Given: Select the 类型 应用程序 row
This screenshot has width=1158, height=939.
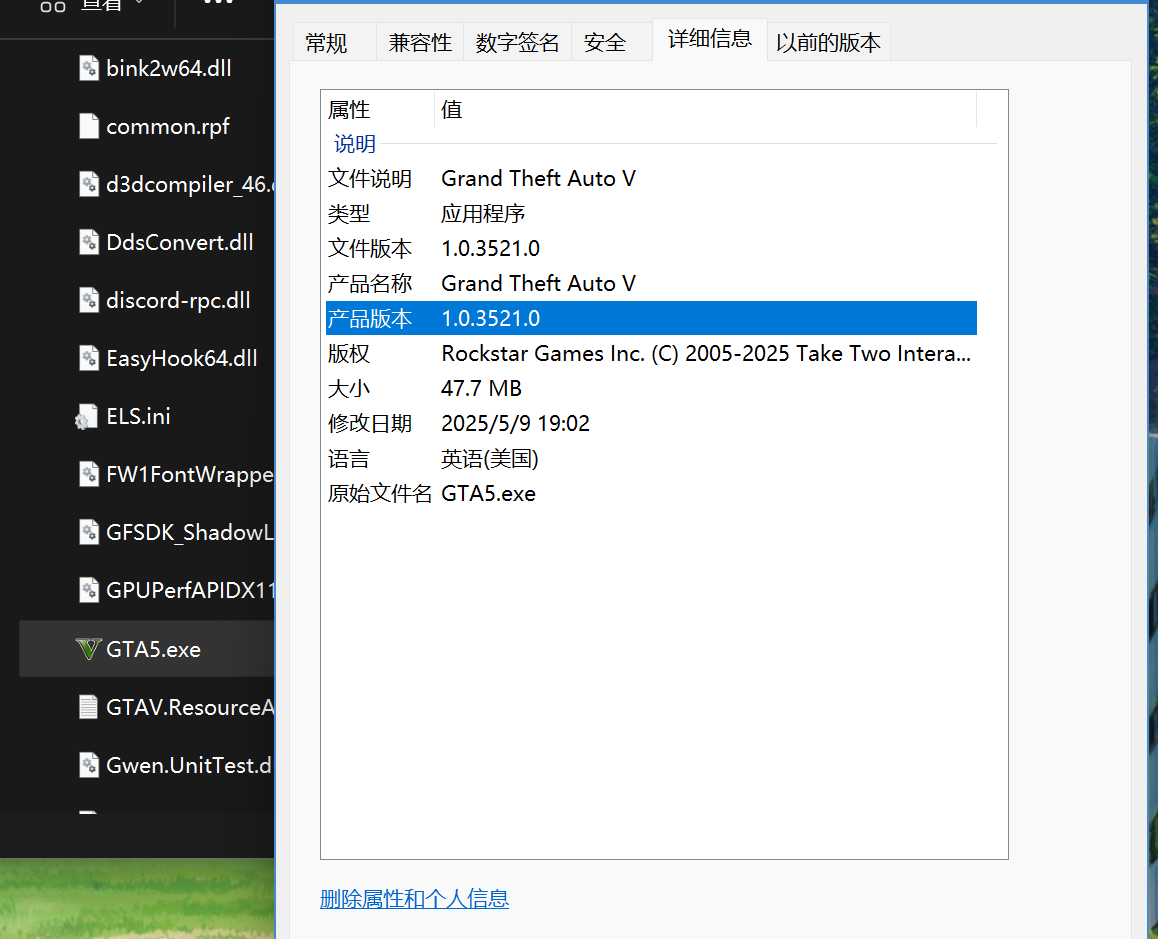Looking at the screenshot, I should pyautogui.click(x=651, y=214).
